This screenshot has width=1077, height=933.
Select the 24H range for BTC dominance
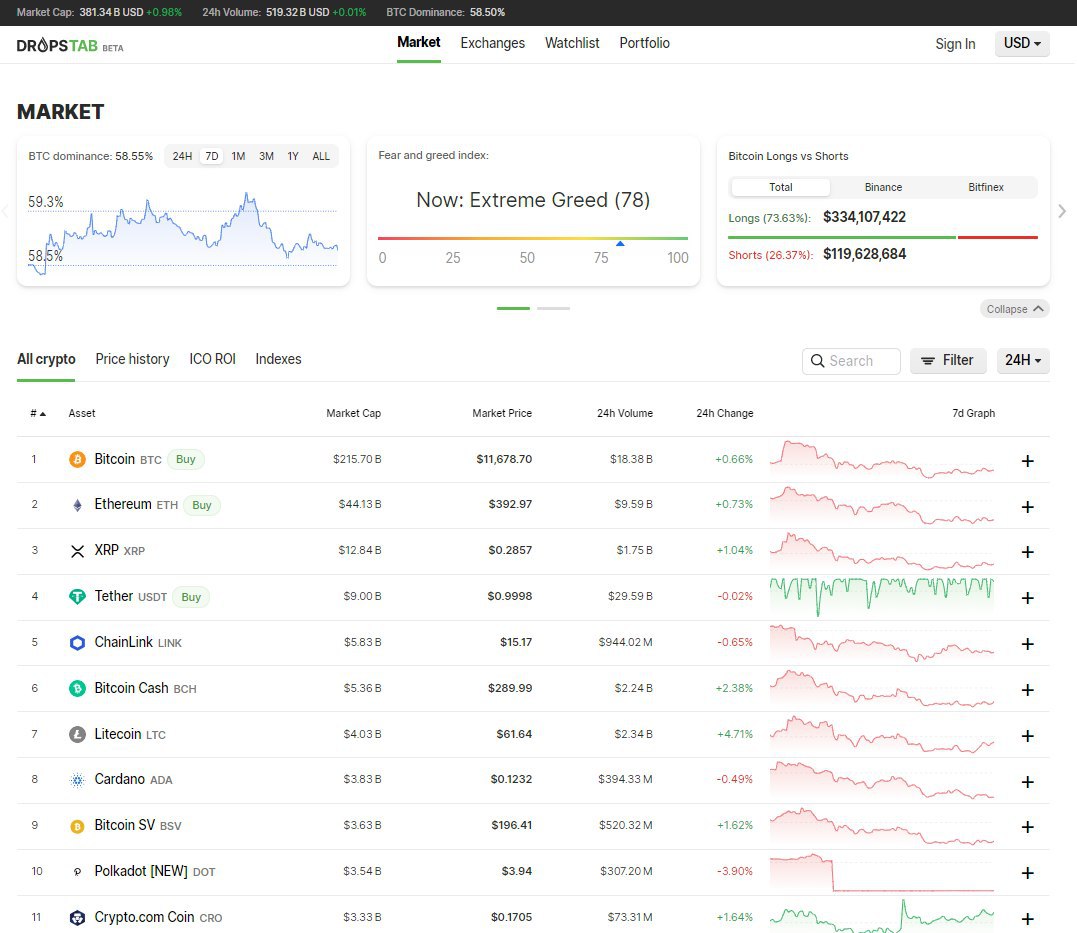182,156
